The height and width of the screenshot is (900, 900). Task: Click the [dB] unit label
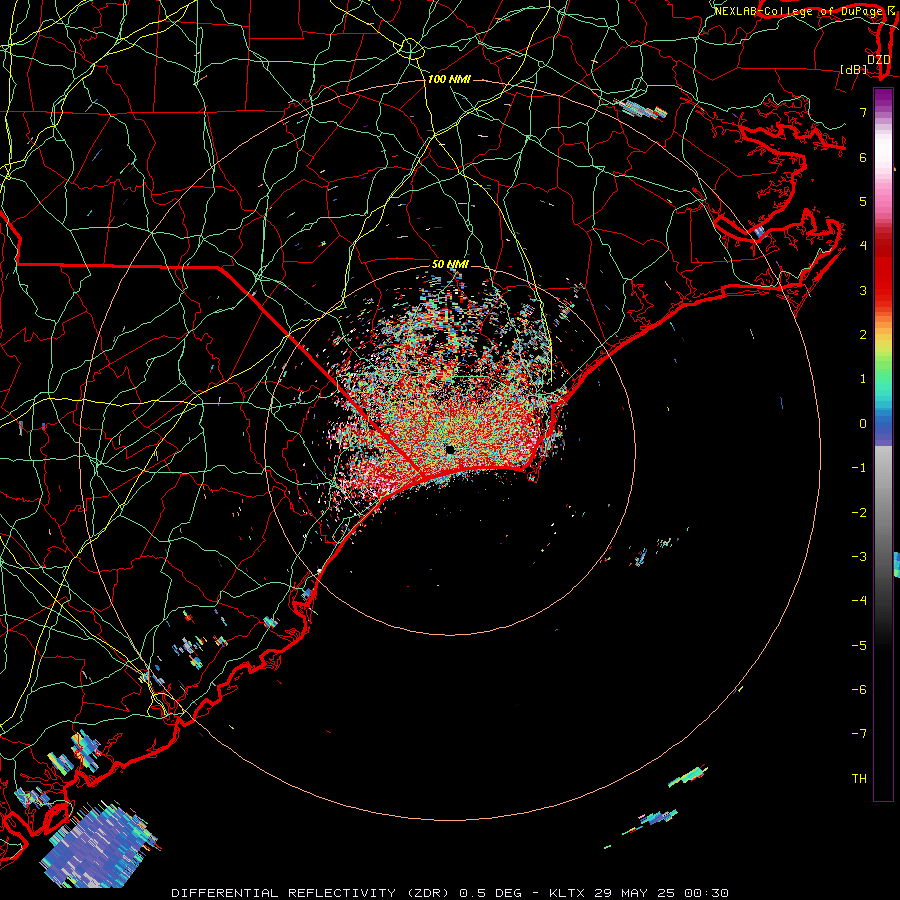click(x=854, y=69)
